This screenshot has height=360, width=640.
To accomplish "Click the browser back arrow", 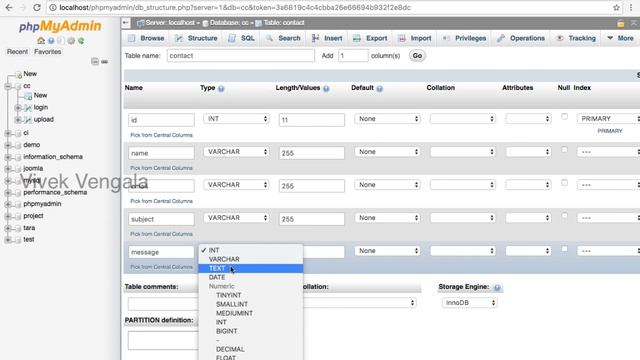I will point(9,7).
